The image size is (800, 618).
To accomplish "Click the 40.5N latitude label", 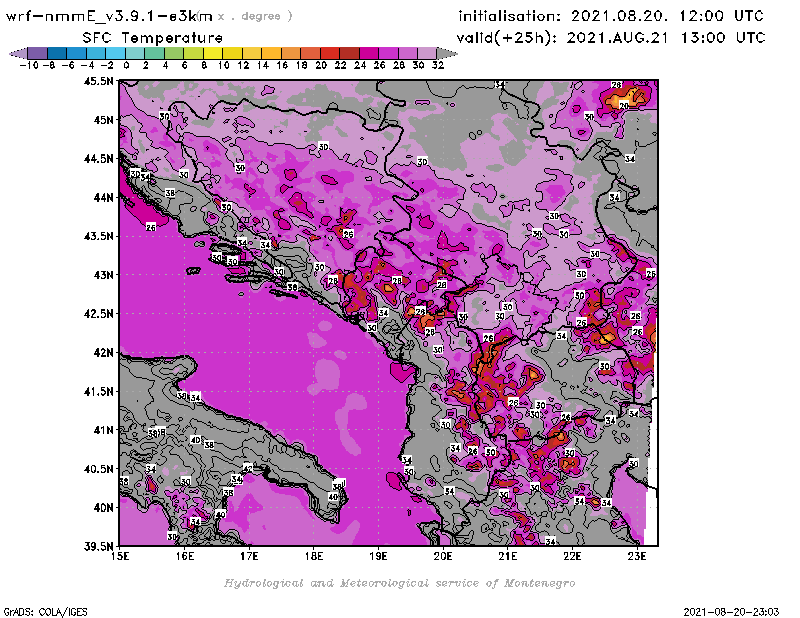I will pos(99,469).
